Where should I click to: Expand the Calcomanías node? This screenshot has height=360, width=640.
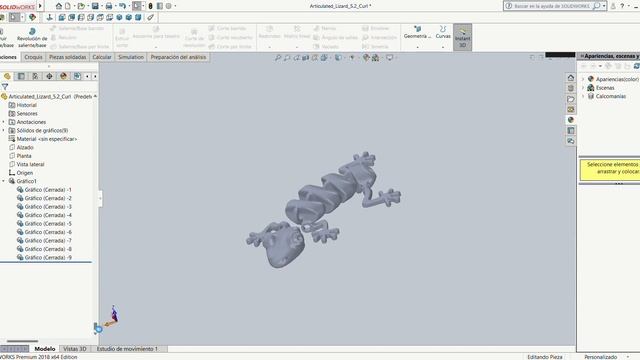[x=583, y=96]
